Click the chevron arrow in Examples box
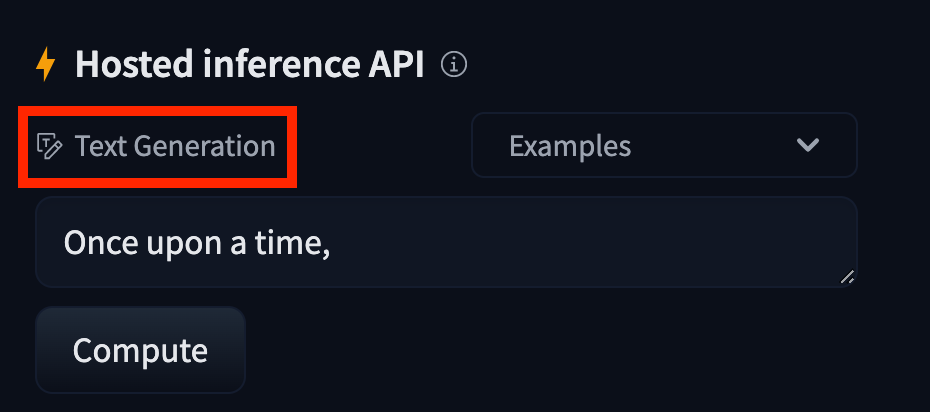Image resolution: width=930 pixels, height=412 pixels. 808,145
